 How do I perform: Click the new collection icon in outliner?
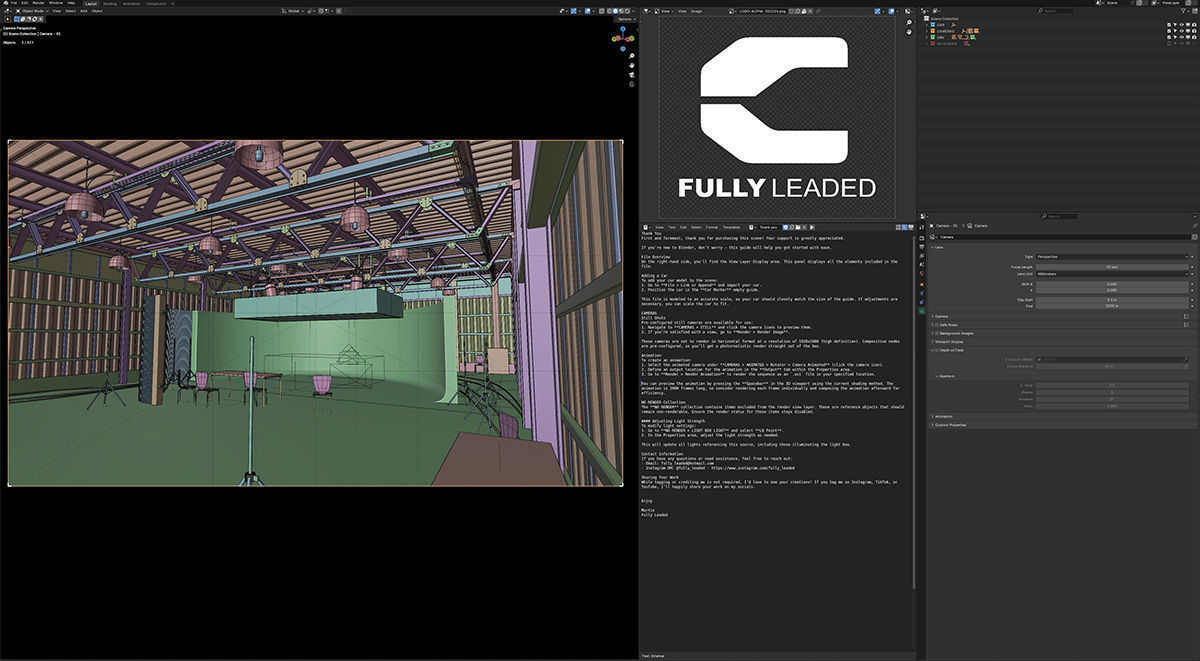point(1195,11)
